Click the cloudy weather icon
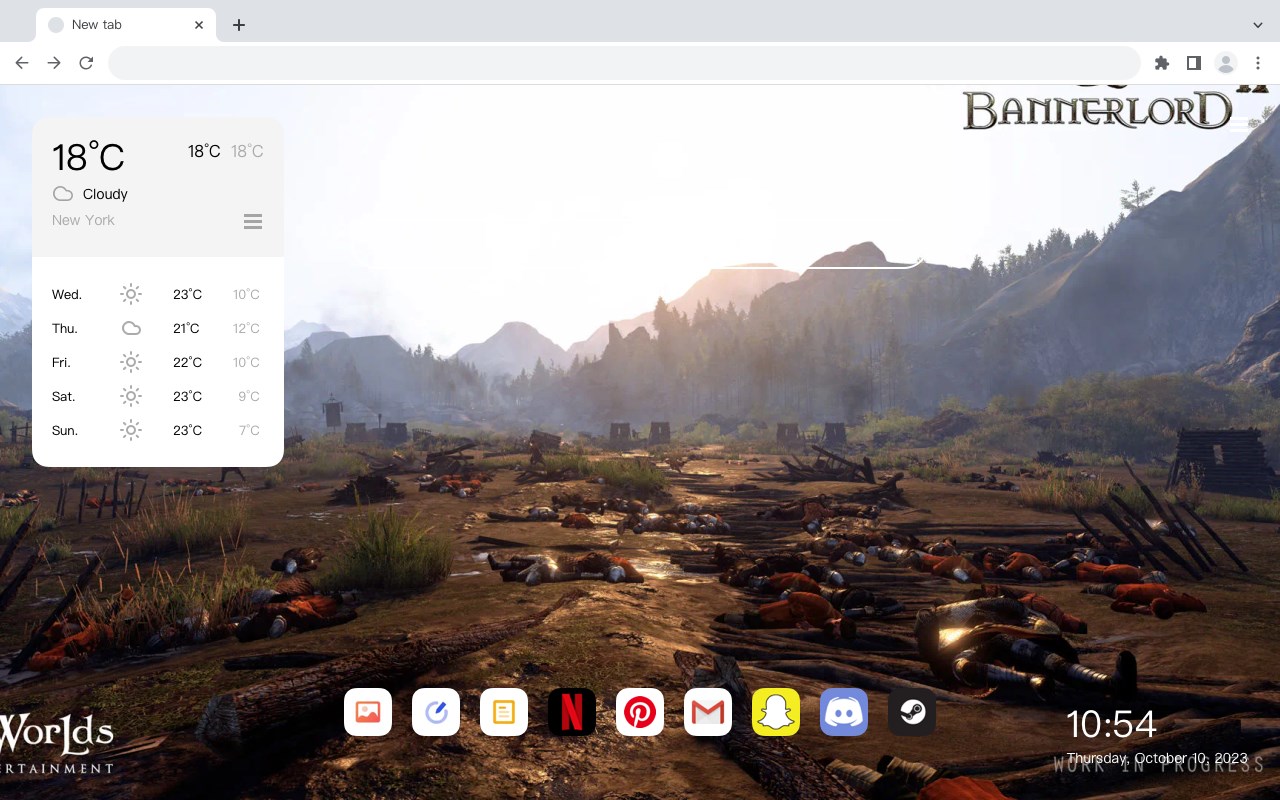Viewport: 1280px width, 800px height. [x=63, y=194]
